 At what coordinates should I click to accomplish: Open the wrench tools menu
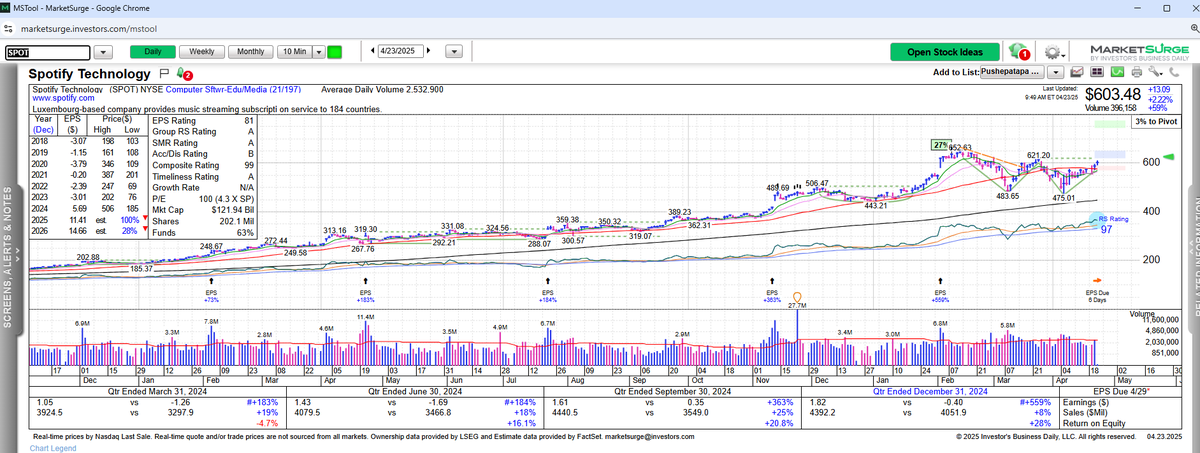click(1154, 73)
